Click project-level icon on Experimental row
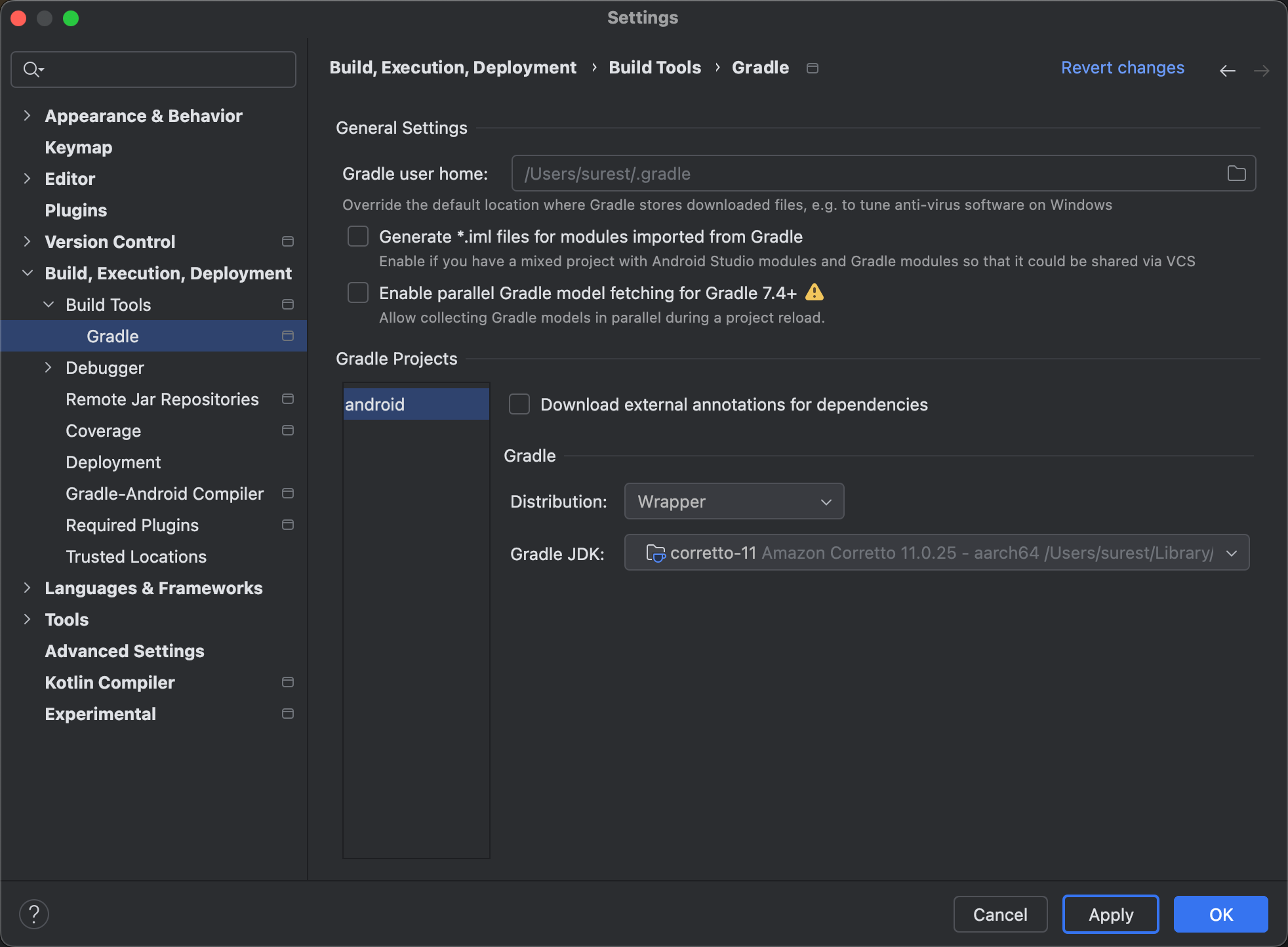 tap(287, 714)
